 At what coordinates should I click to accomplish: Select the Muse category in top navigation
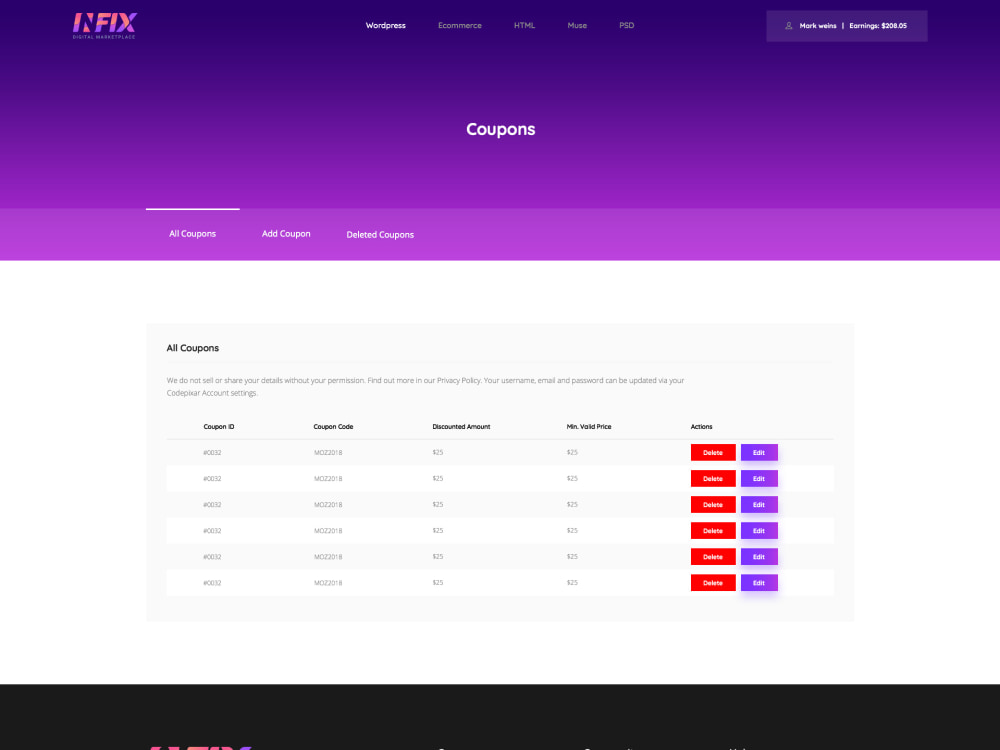[577, 26]
